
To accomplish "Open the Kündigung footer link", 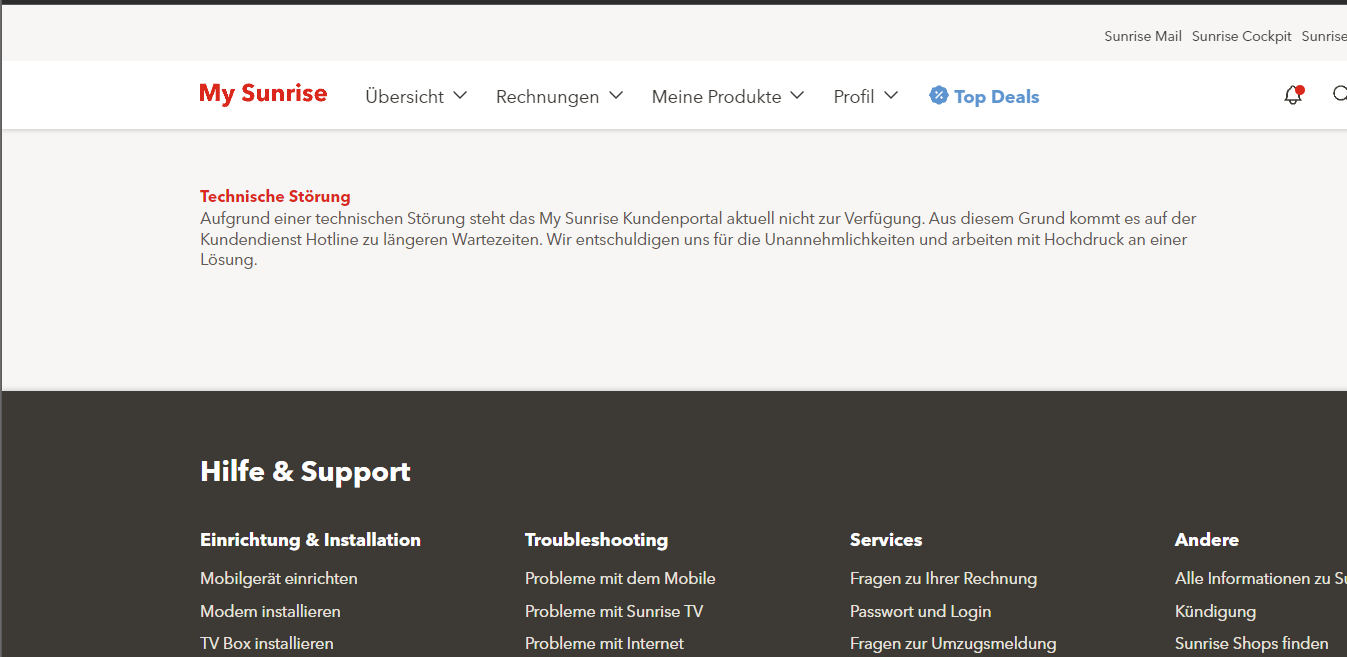I will [x=1215, y=611].
